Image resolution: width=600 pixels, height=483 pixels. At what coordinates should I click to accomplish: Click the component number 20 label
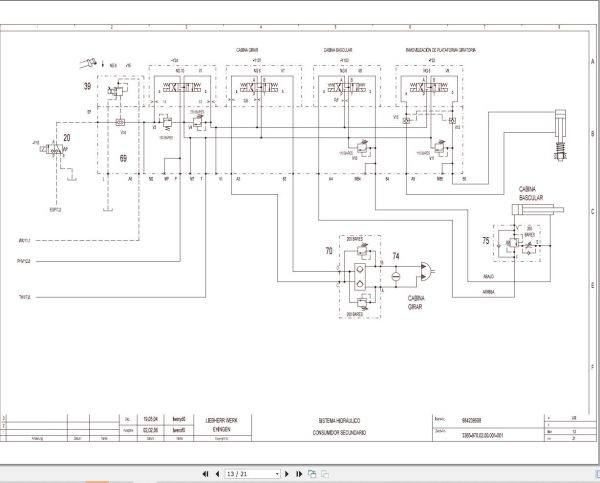[67, 137]
